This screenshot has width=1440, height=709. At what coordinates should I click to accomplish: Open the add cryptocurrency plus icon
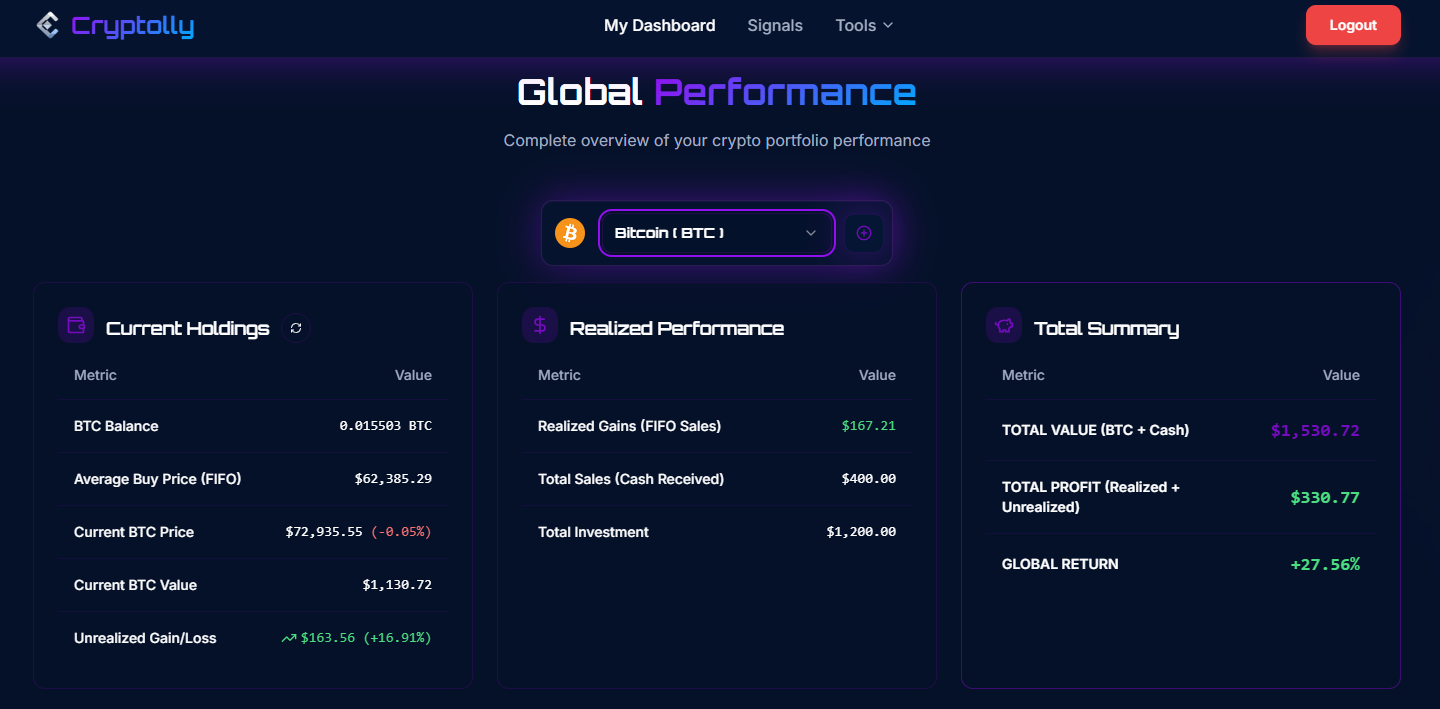click(863, 232)
